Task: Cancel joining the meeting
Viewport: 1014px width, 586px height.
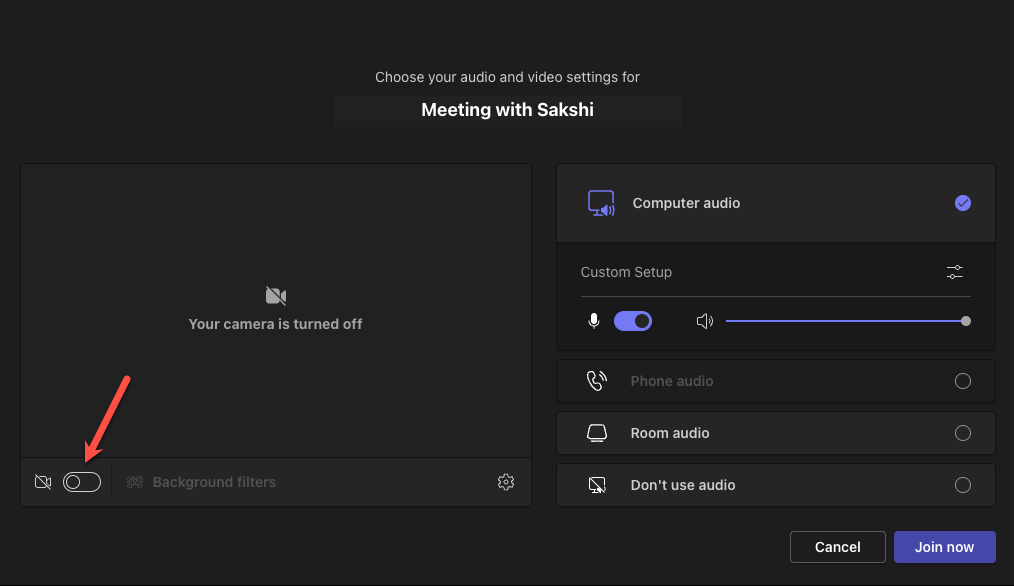Action: tap(837, 546)
